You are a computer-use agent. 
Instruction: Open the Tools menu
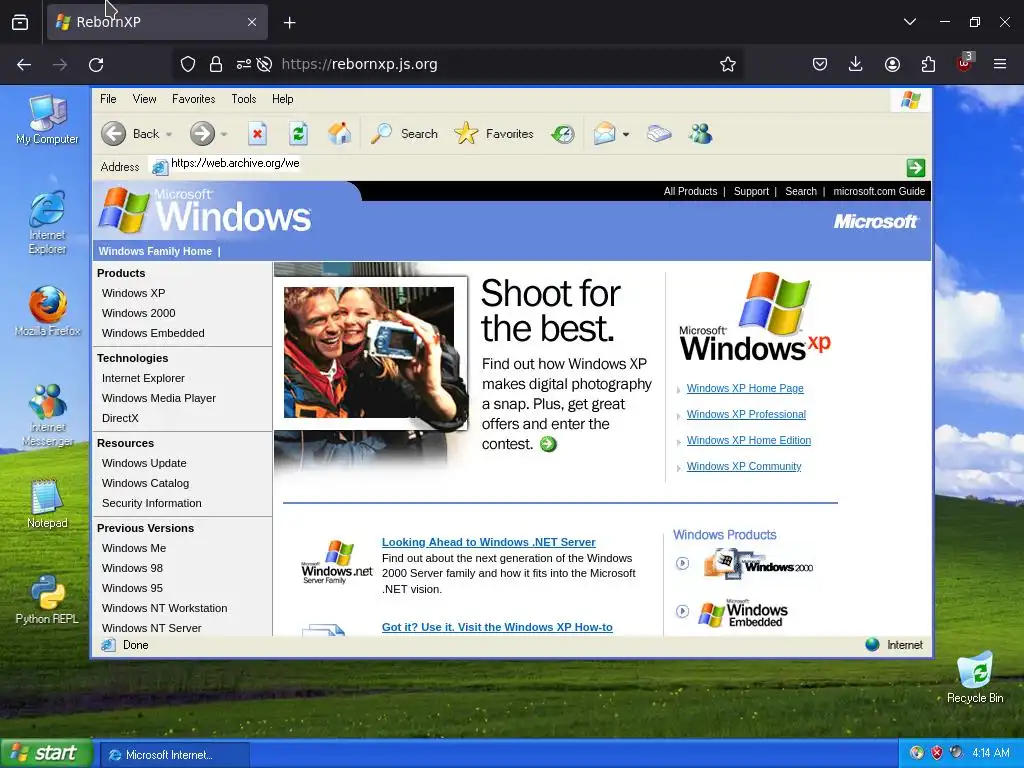244,99
